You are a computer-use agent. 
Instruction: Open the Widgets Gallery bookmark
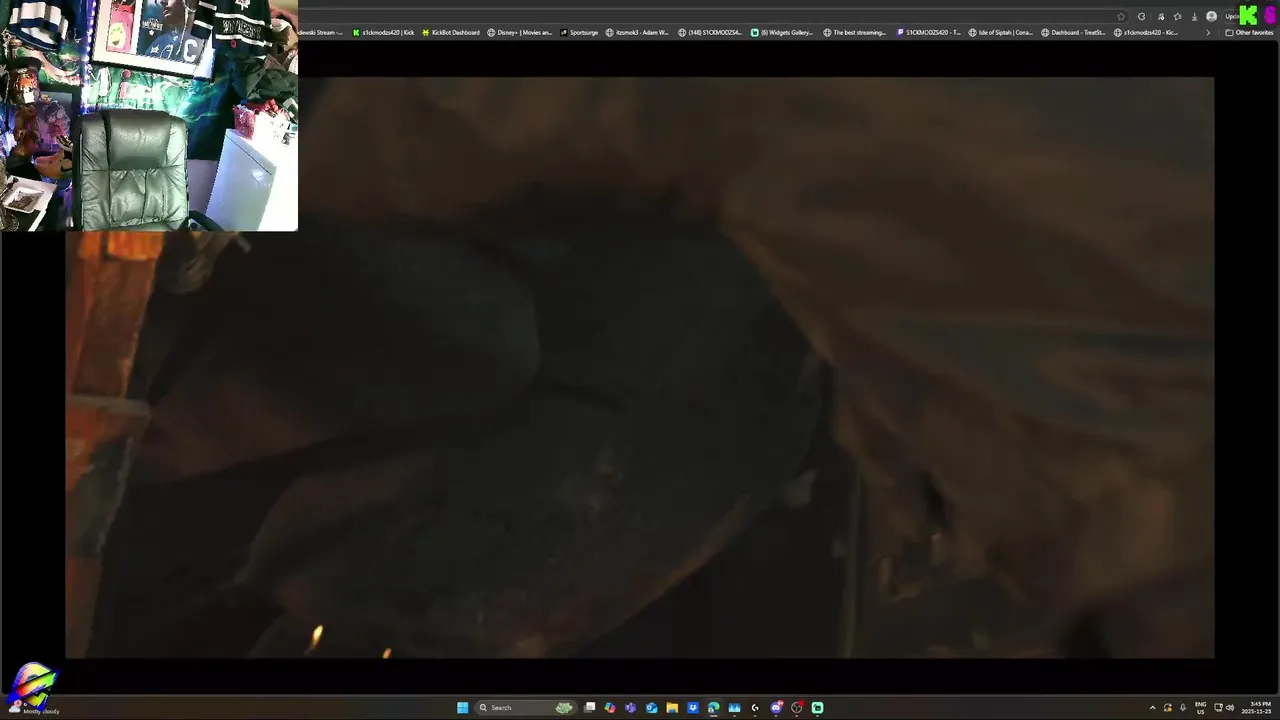pos(782,32)
